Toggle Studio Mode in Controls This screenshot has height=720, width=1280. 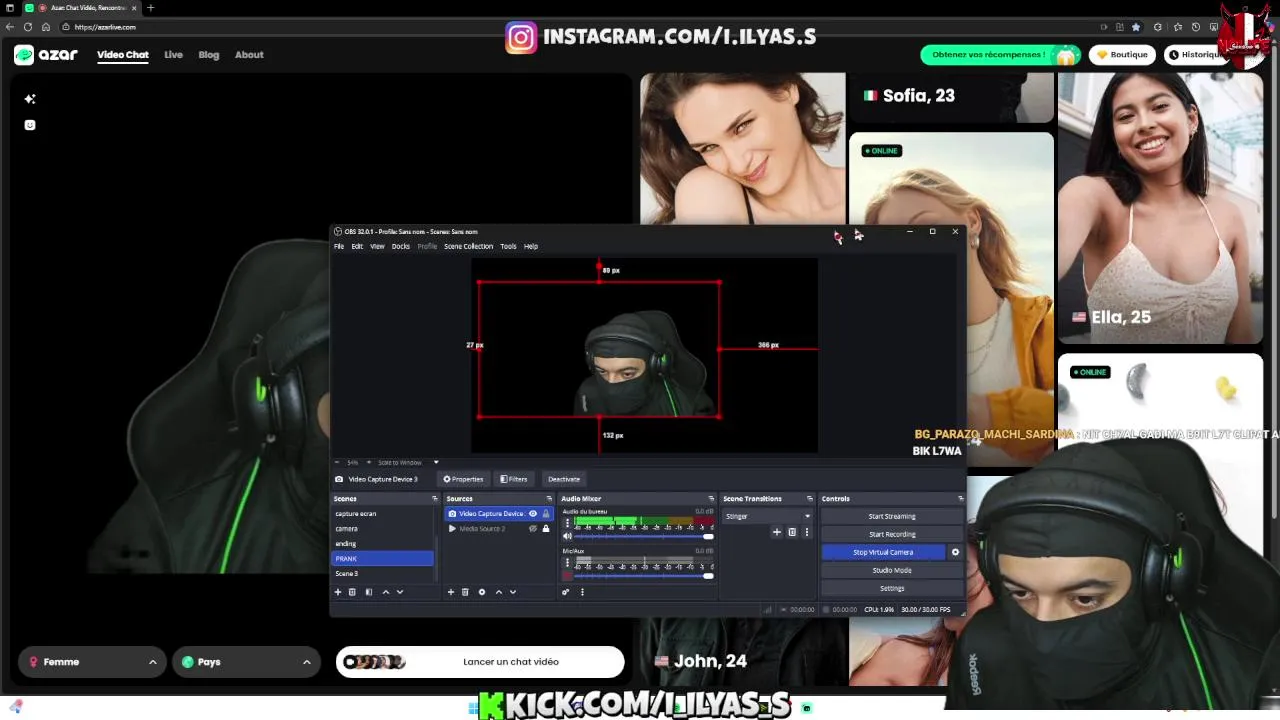(891, 570)
